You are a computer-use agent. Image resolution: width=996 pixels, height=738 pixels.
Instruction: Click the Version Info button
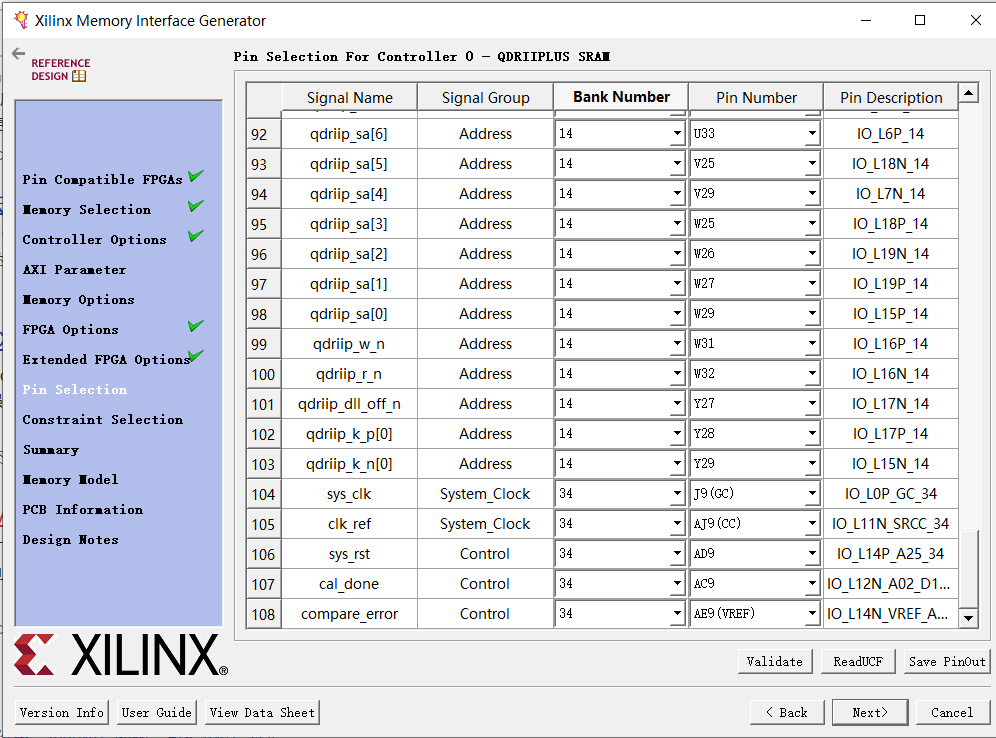[x=62, y=712]
